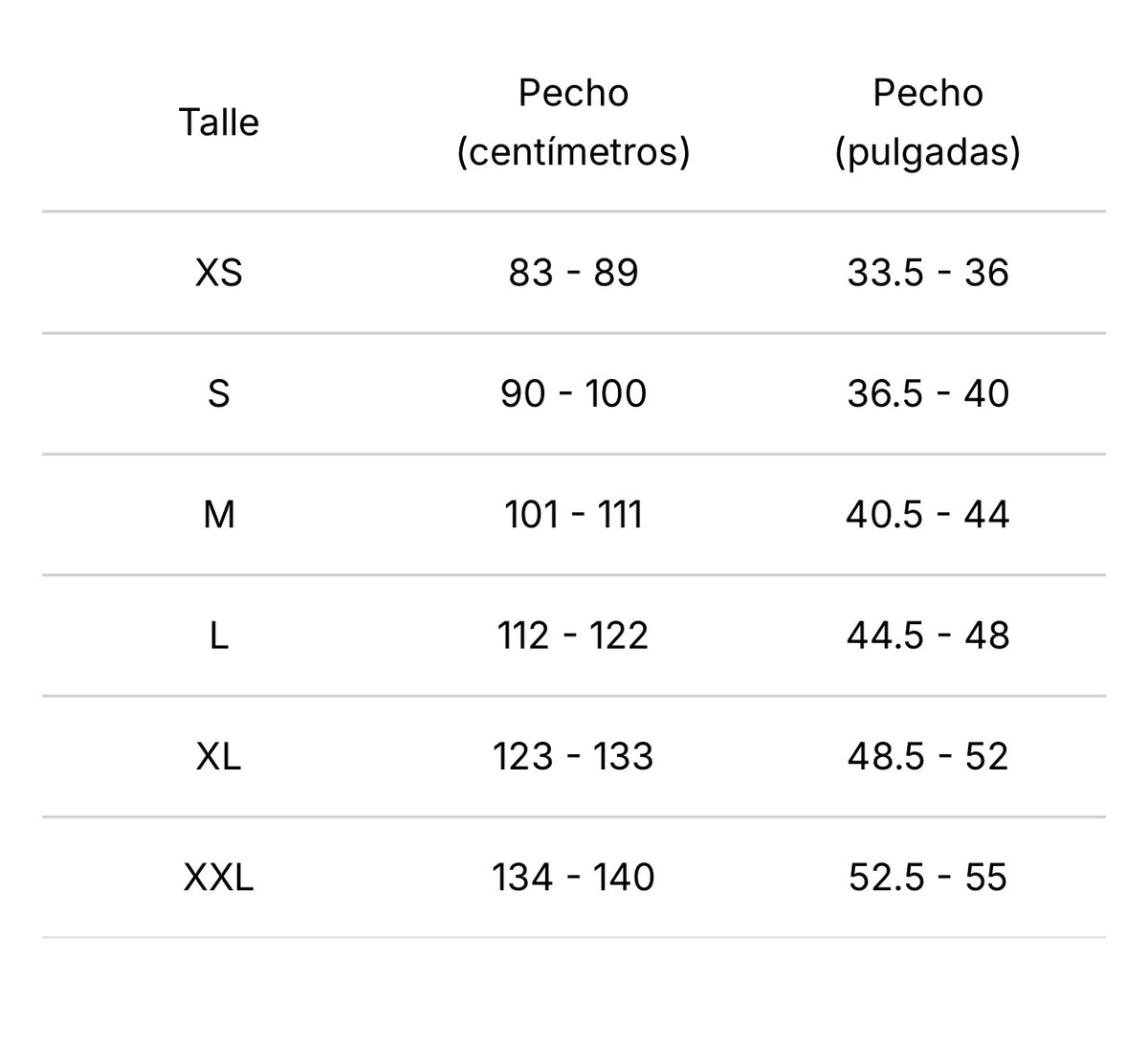Click the S size row label

(x=219, y=393)
